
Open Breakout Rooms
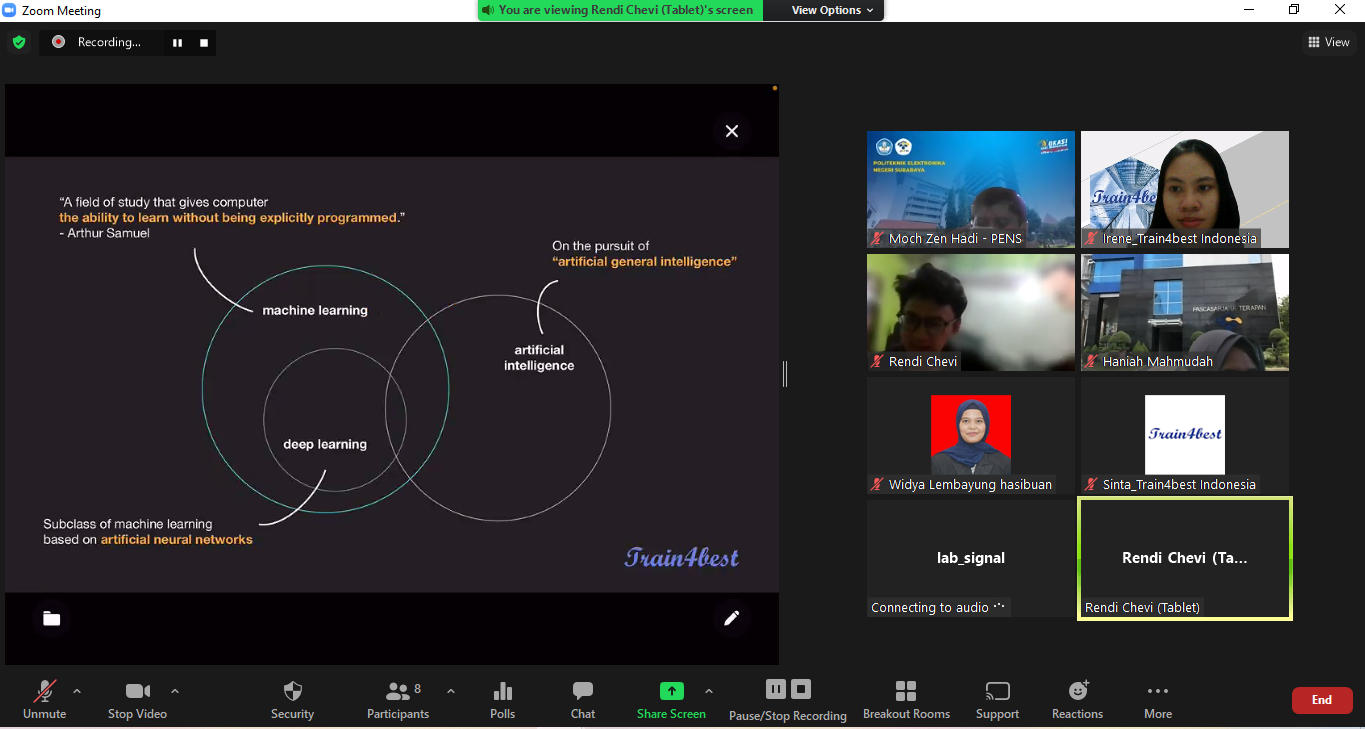click(x=906, y=700)
